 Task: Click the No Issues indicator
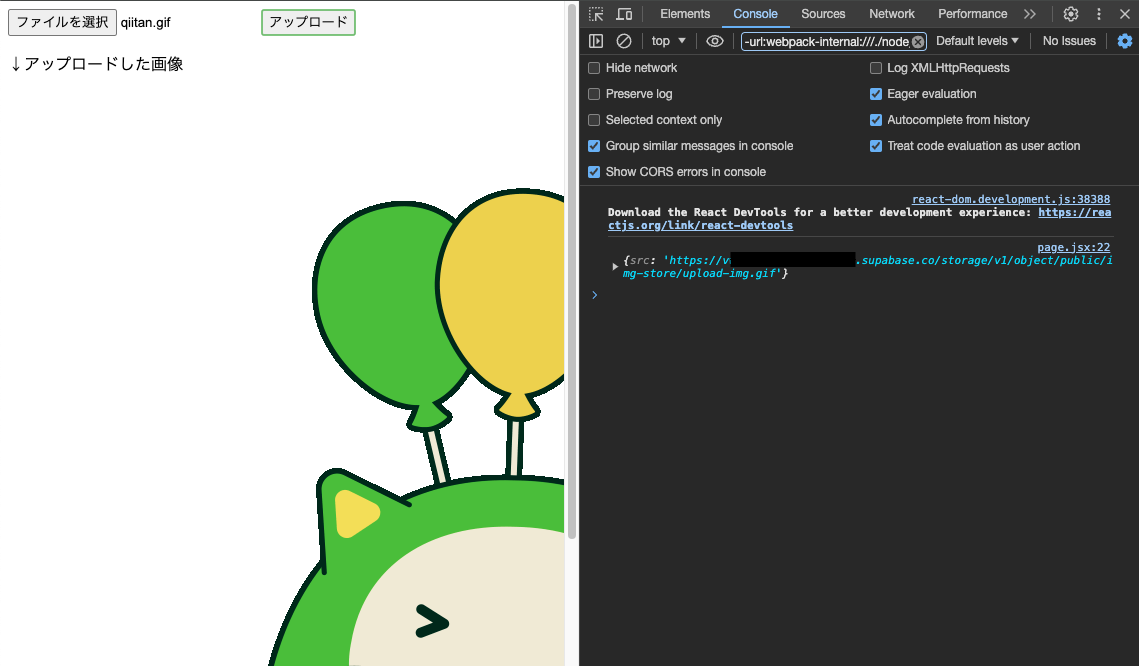click(1069, 41)
